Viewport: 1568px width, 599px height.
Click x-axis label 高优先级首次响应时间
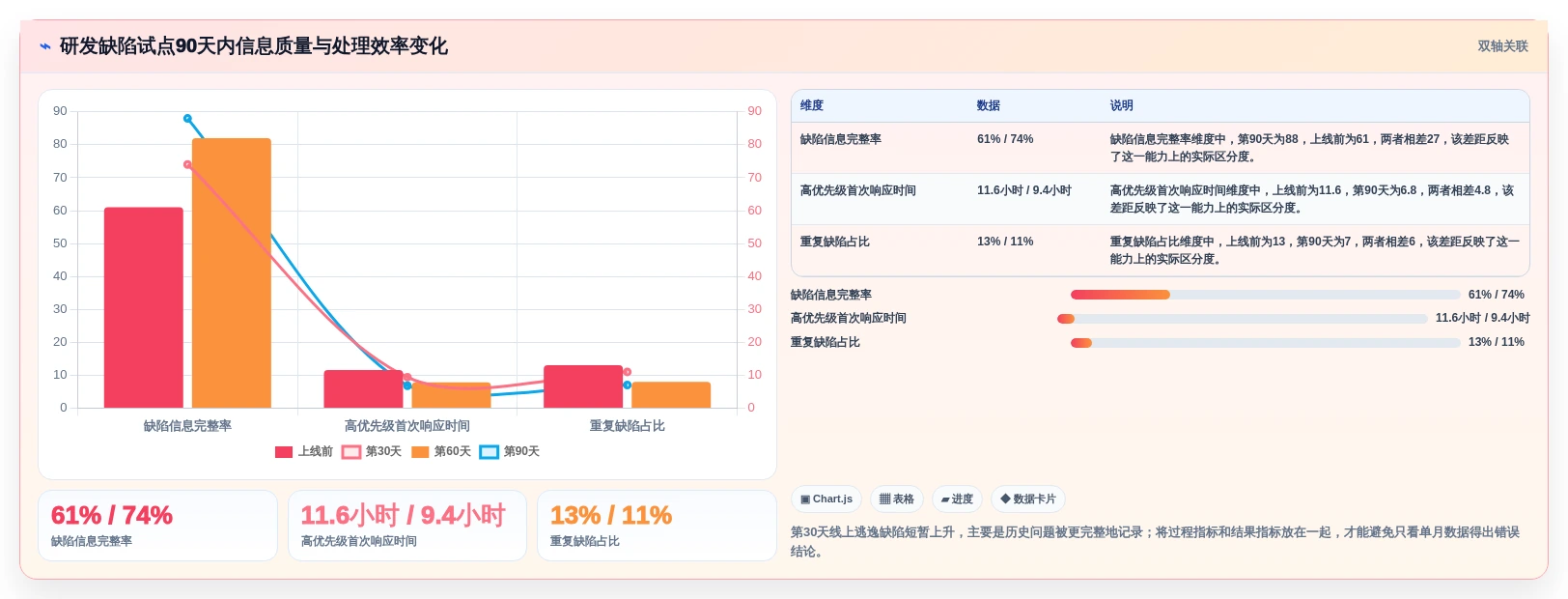[407, 426]
